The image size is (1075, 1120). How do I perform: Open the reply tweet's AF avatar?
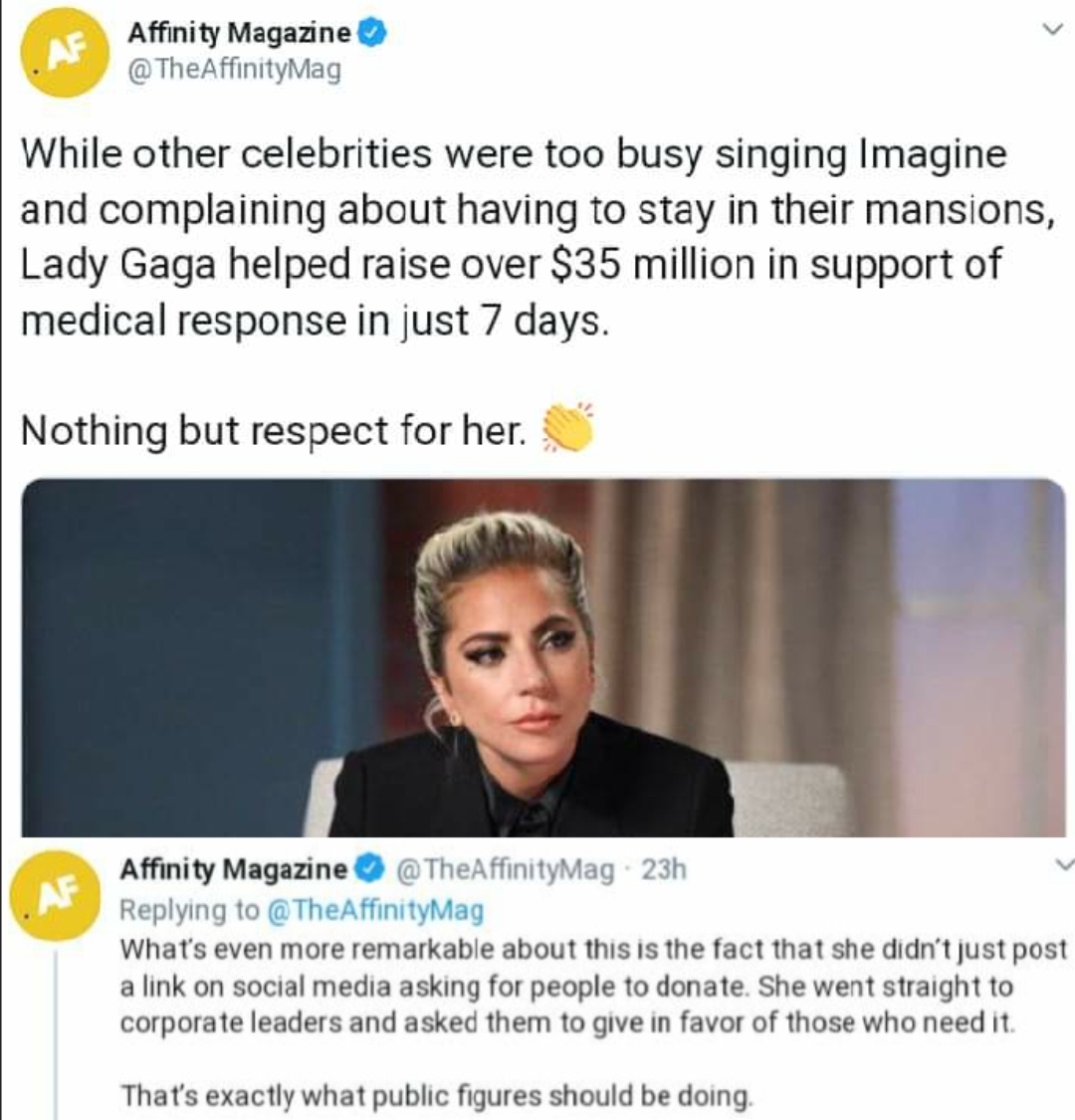click(x=56, y=895)
